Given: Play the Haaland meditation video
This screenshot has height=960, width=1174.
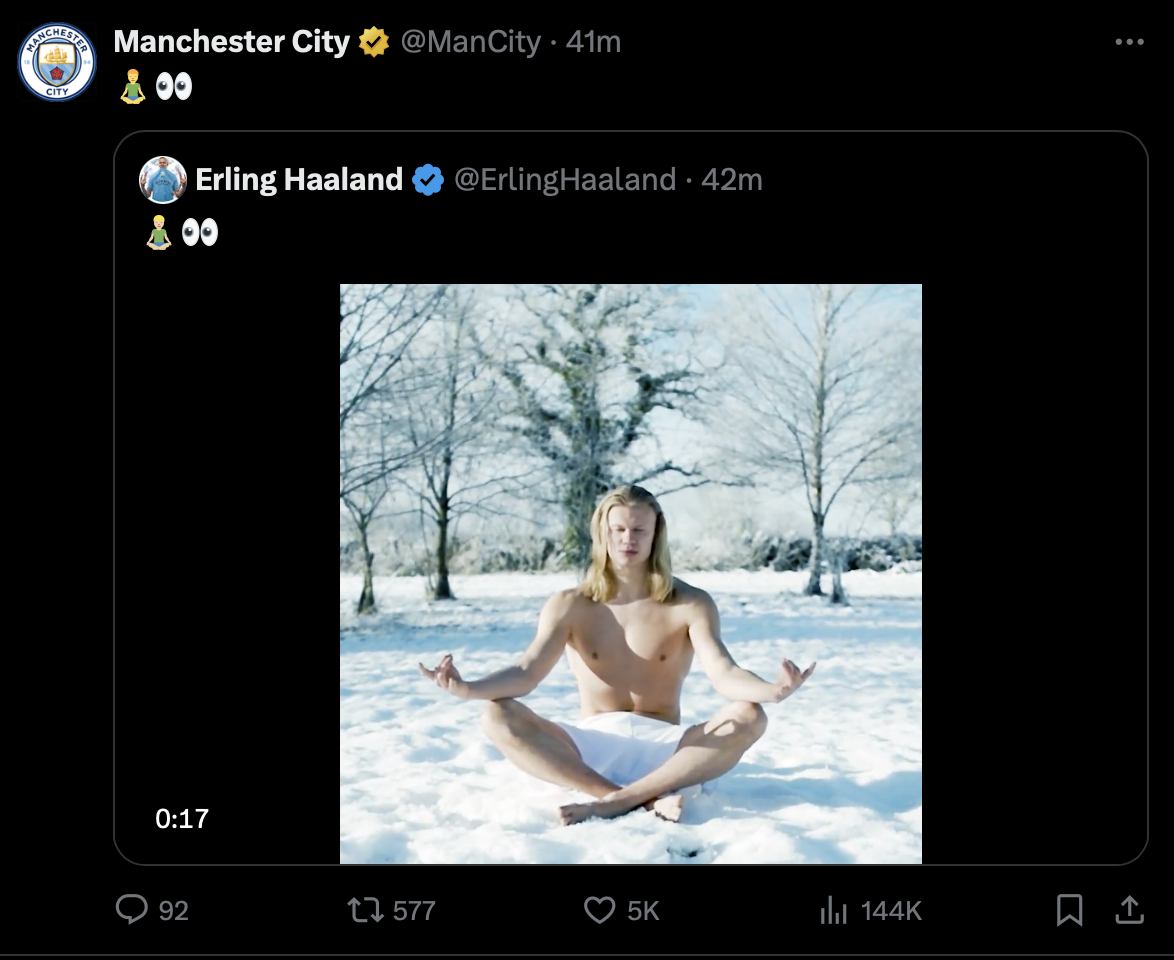Looking at the screenshot, I should coord(631,573).
